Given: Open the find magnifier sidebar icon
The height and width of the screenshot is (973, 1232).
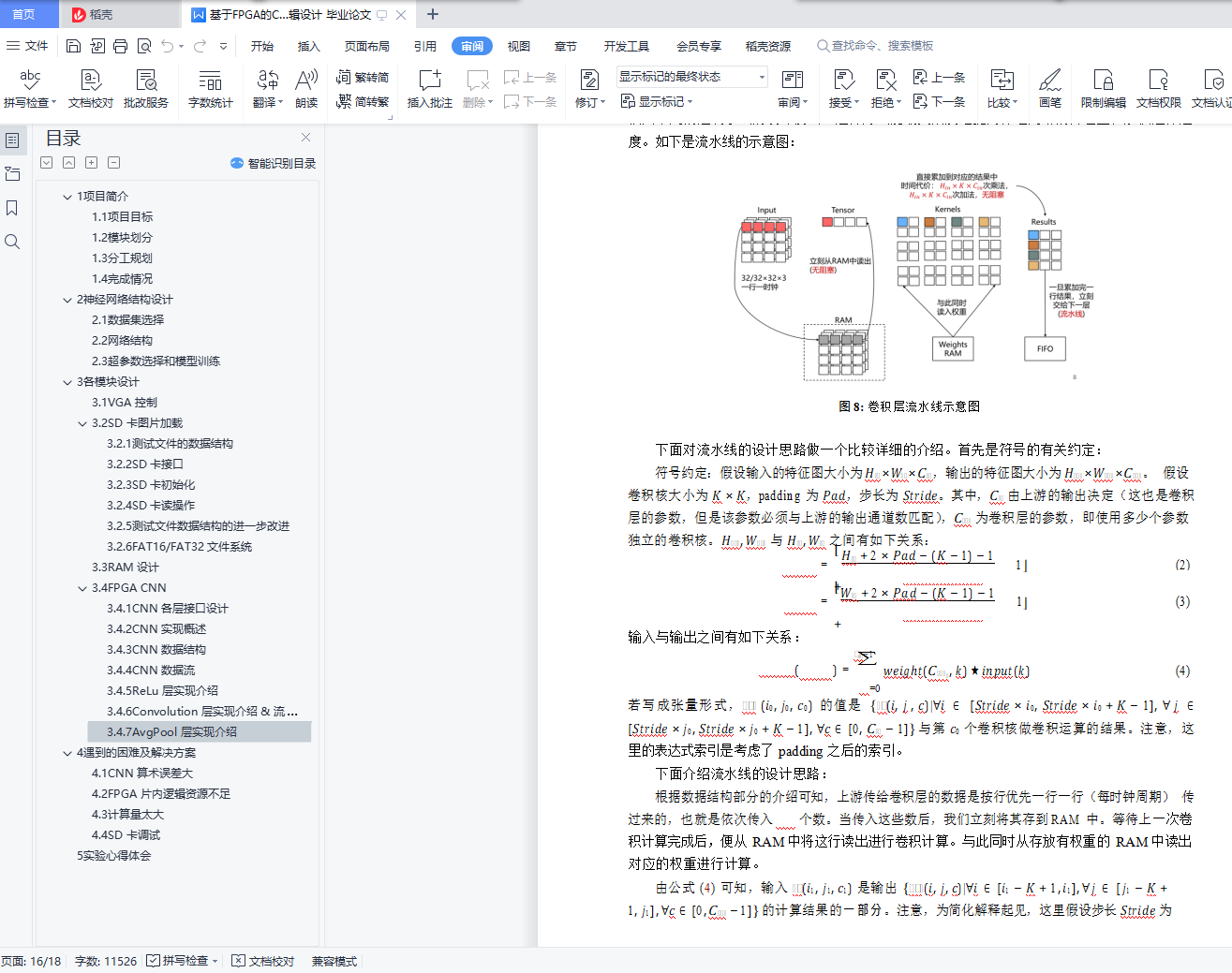Looking at the screenshot, I should [x=12, y=242].
